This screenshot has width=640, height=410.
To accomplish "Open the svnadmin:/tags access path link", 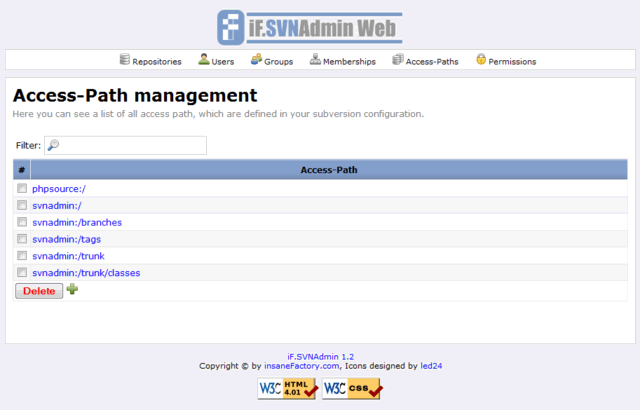I will tap(66, 239).
